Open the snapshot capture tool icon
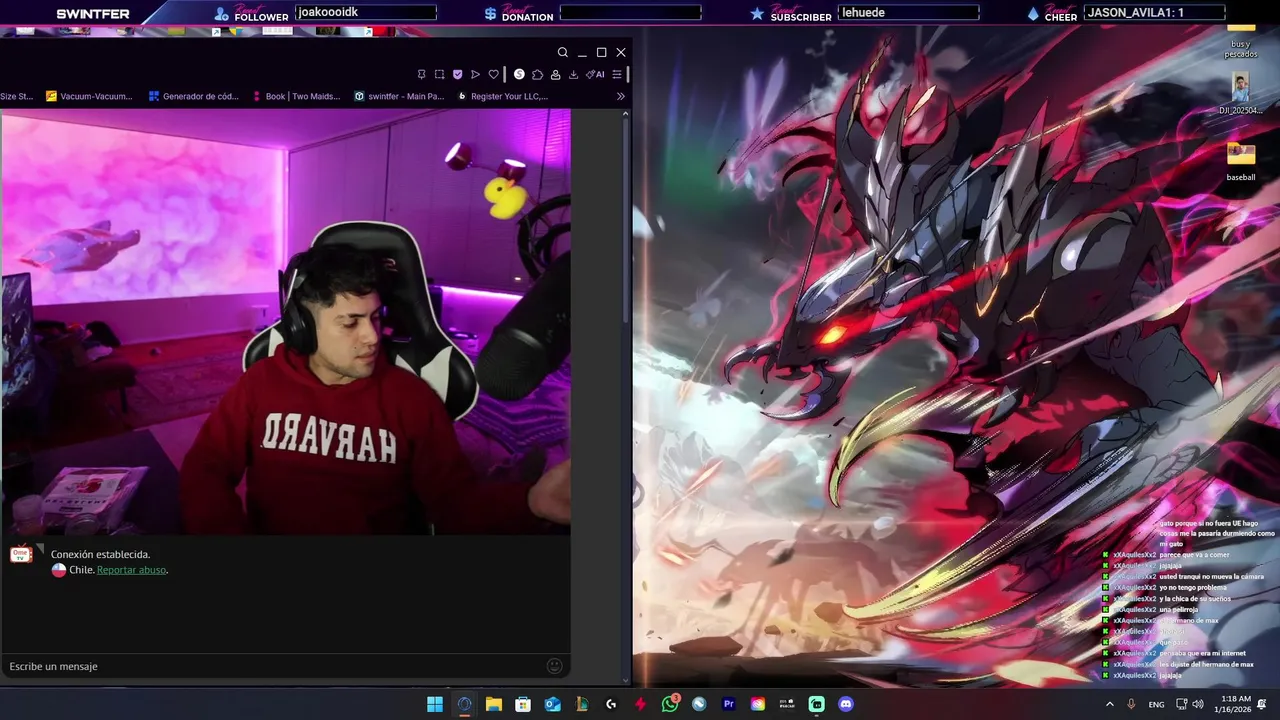 coord(439,74)
